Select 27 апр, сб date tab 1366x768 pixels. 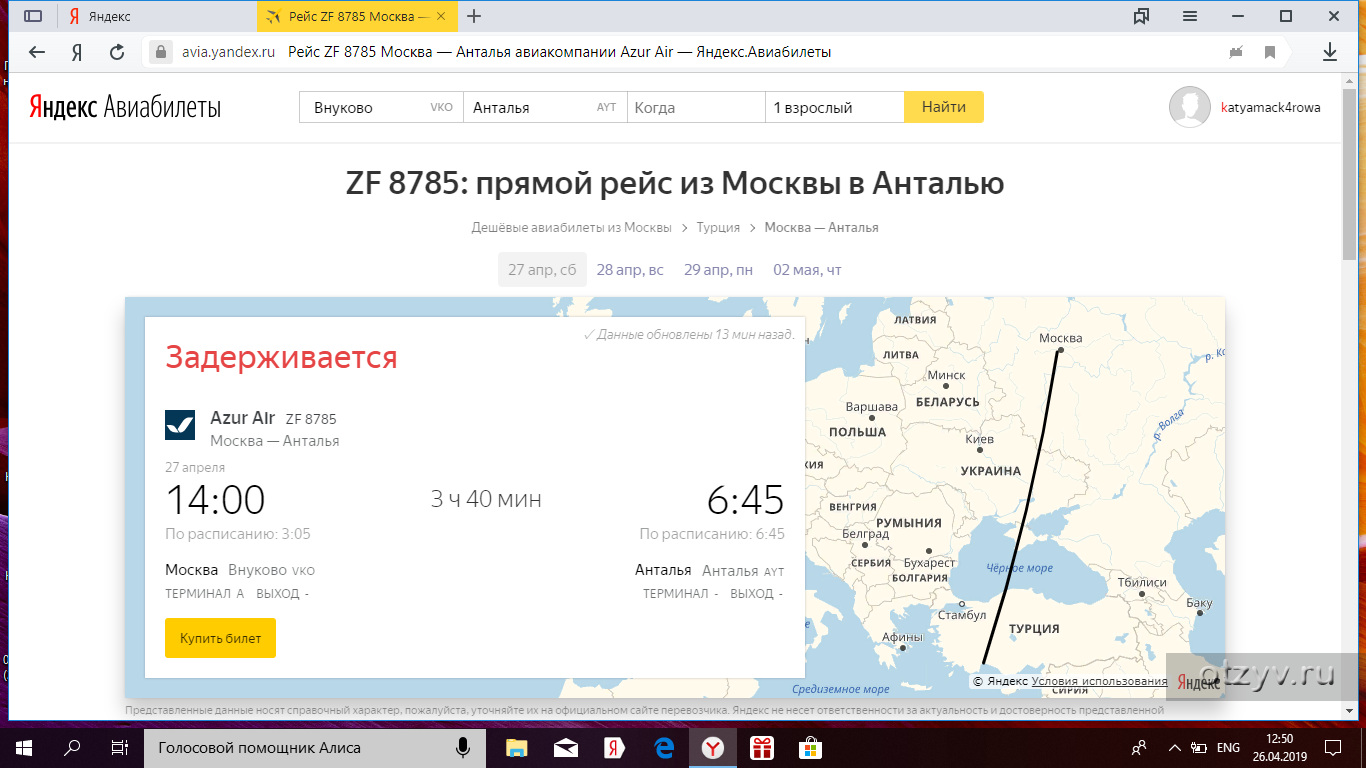point(542,270)
